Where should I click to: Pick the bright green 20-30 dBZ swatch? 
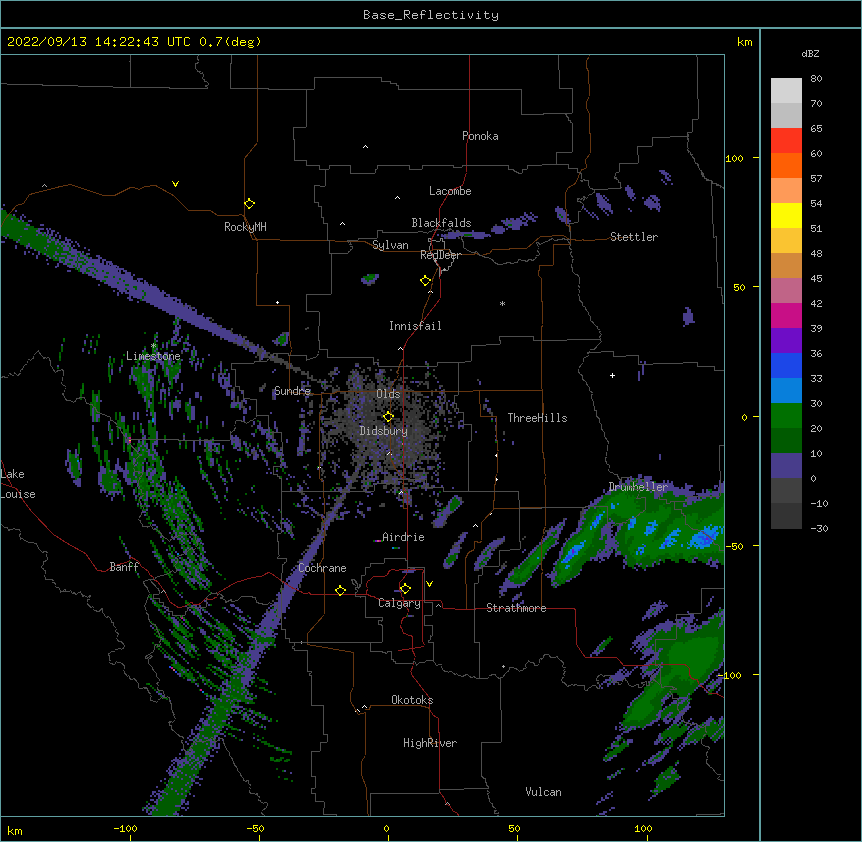(x=786, y=416)
